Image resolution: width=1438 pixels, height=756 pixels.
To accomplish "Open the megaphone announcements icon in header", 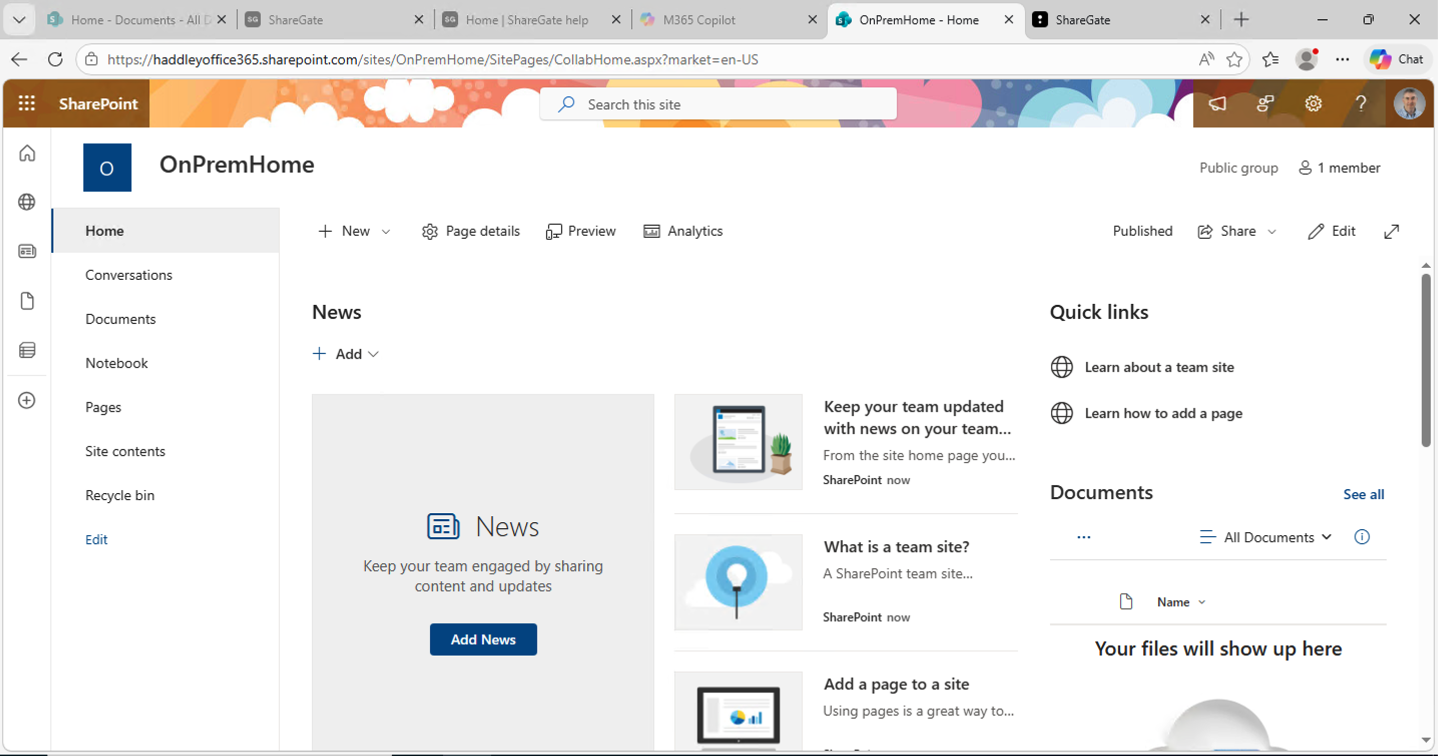I will coord(1217,103).
